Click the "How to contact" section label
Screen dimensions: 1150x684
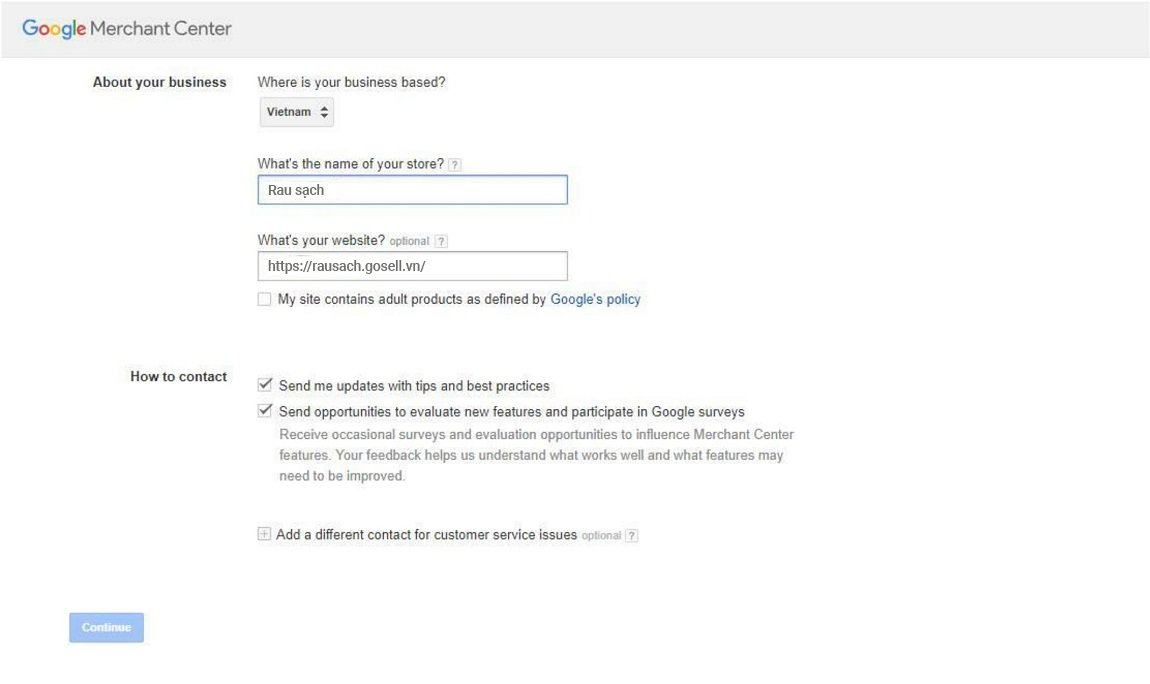179,375
